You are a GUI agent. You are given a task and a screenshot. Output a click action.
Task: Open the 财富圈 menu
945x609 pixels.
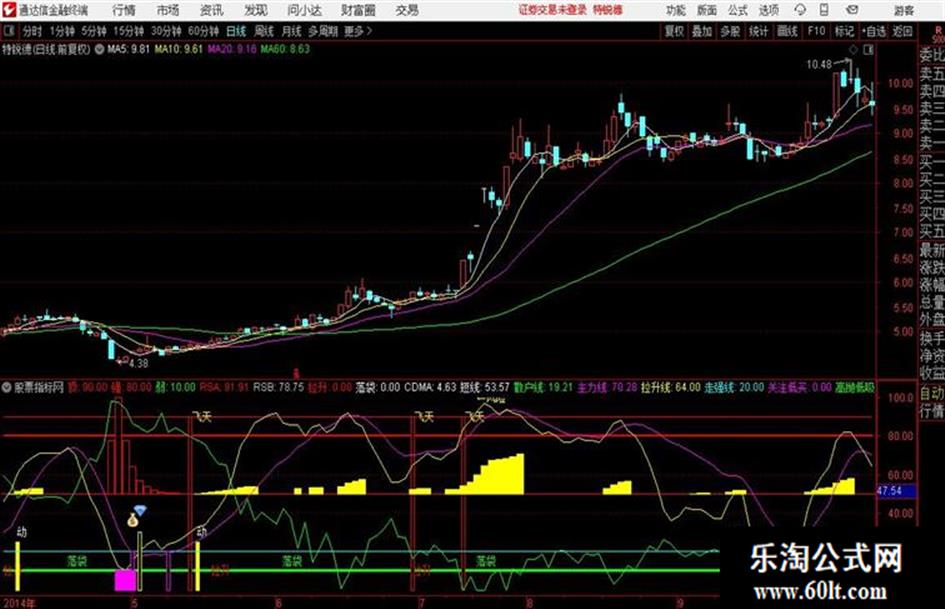click(x=358, y=10)
